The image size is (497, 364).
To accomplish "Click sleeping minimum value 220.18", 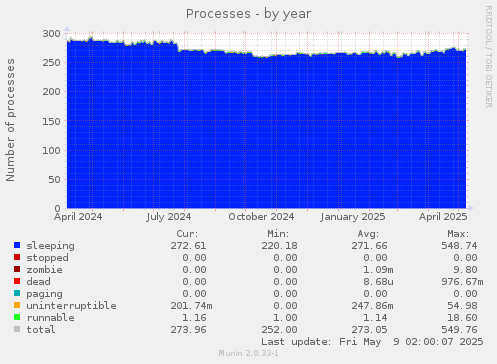I will pos(279,246).
